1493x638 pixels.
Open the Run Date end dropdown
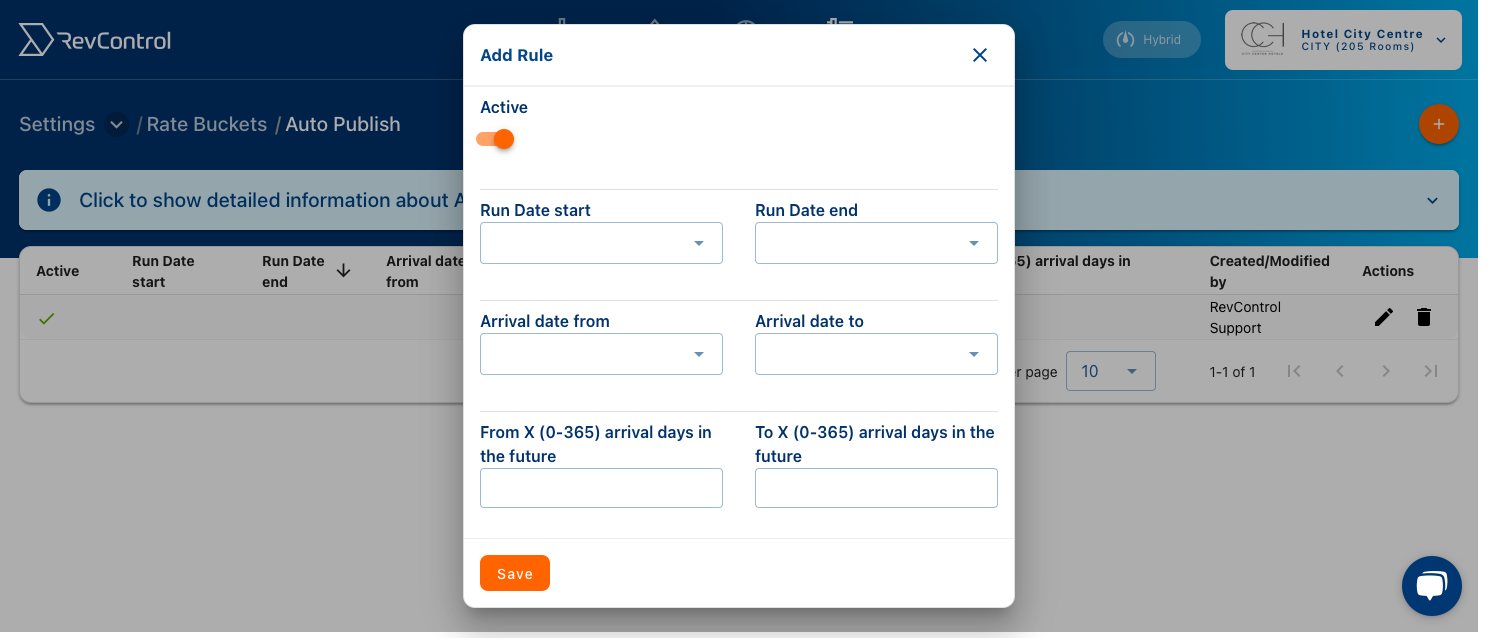pyautogui.click(x=876, y=243)
